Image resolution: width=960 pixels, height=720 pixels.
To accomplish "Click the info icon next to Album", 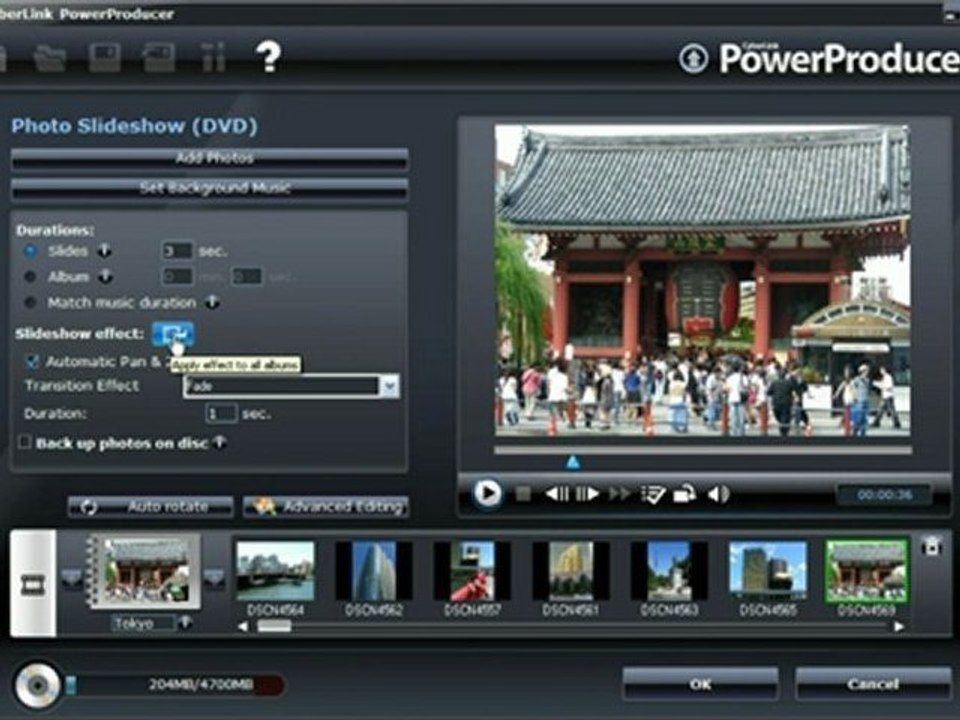I will (105, 276).
